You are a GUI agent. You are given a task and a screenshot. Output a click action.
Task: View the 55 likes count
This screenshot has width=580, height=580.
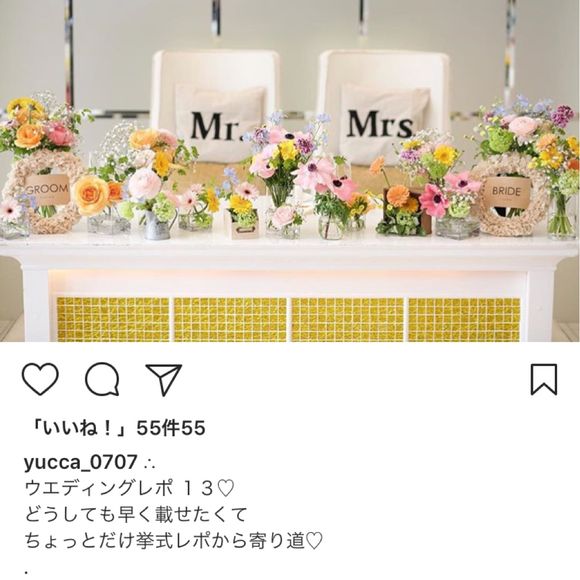[171, 428]
